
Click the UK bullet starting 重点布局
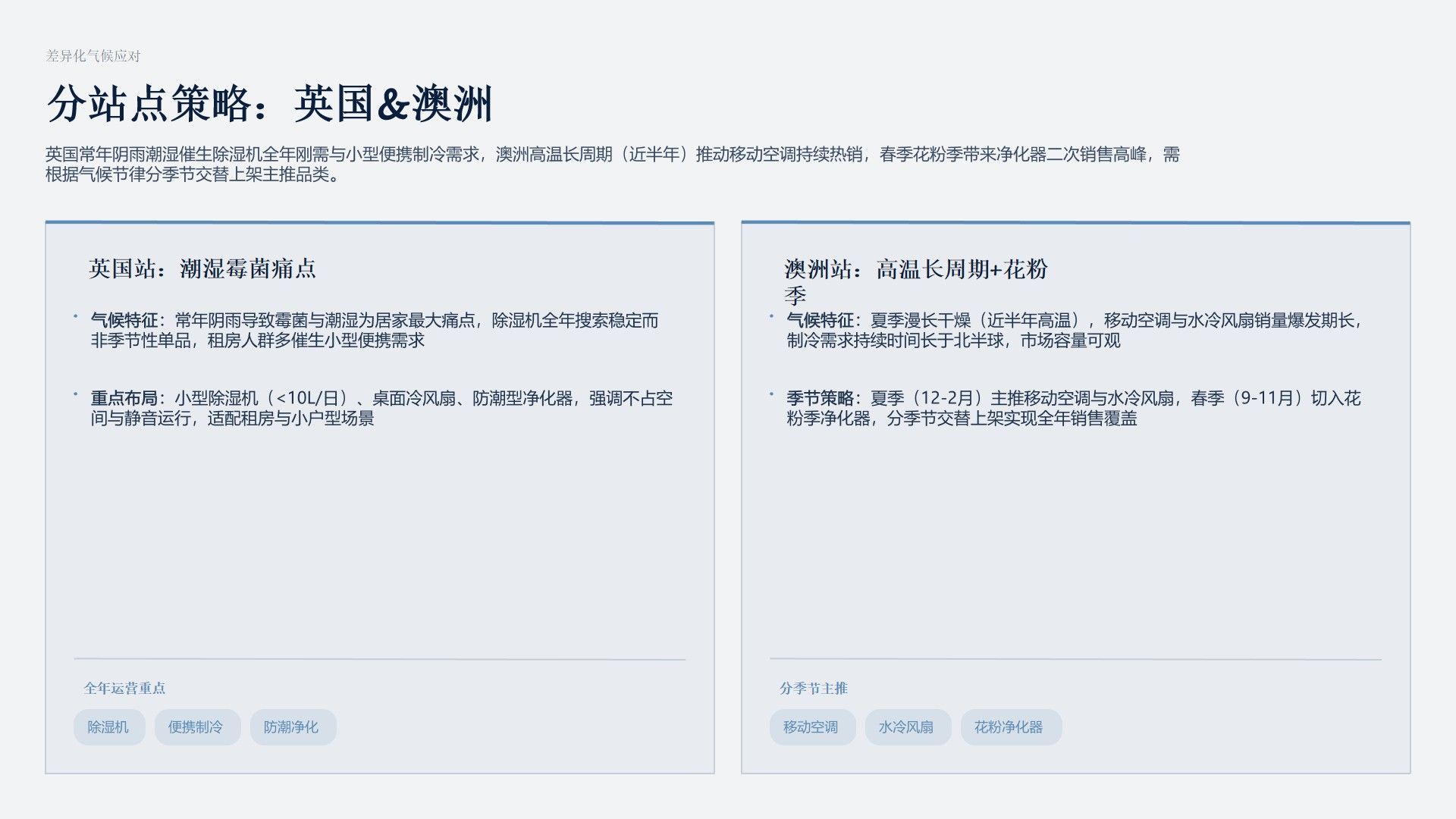point(381,409)
